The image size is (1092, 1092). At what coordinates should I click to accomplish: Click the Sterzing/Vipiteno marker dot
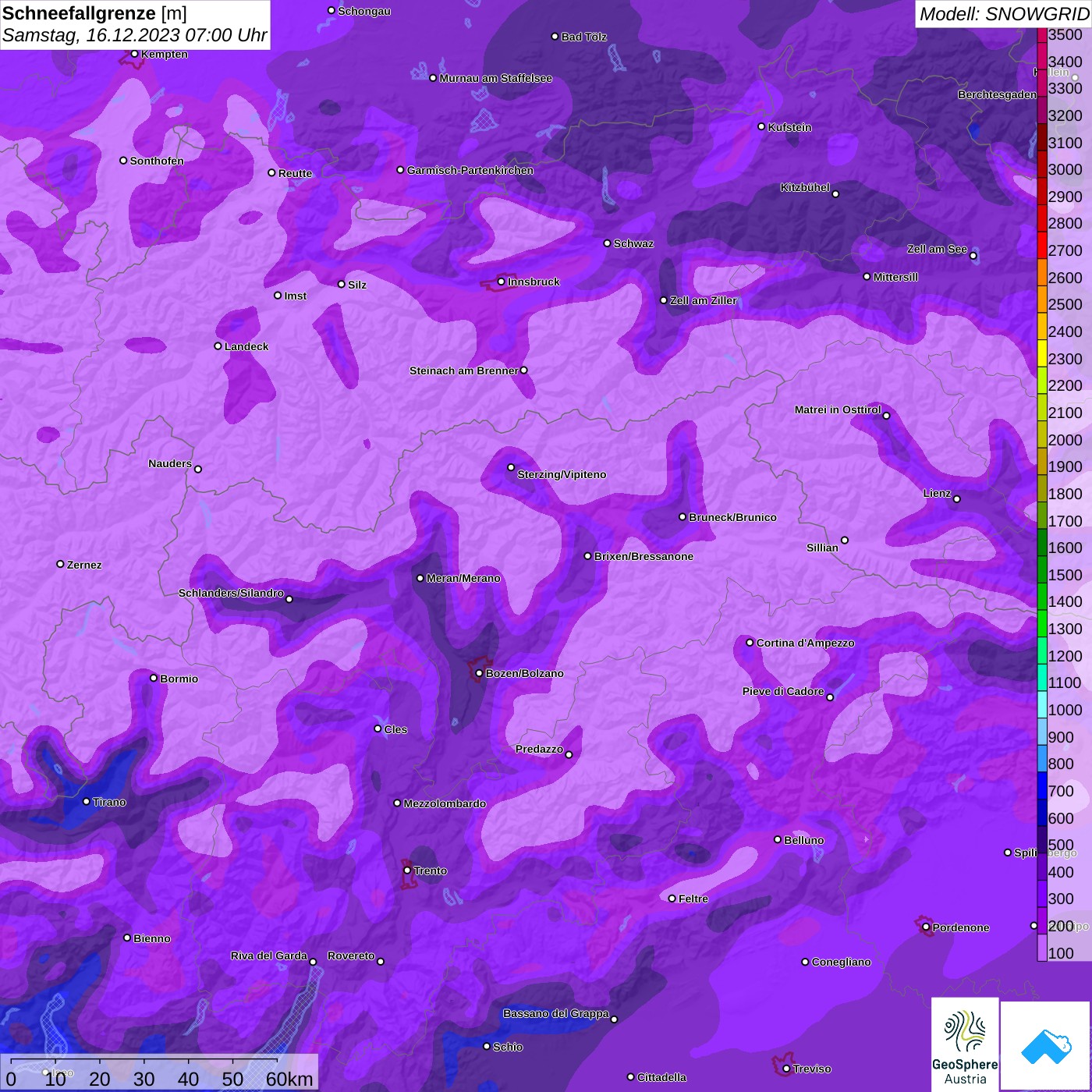click(x=512, y=467)
